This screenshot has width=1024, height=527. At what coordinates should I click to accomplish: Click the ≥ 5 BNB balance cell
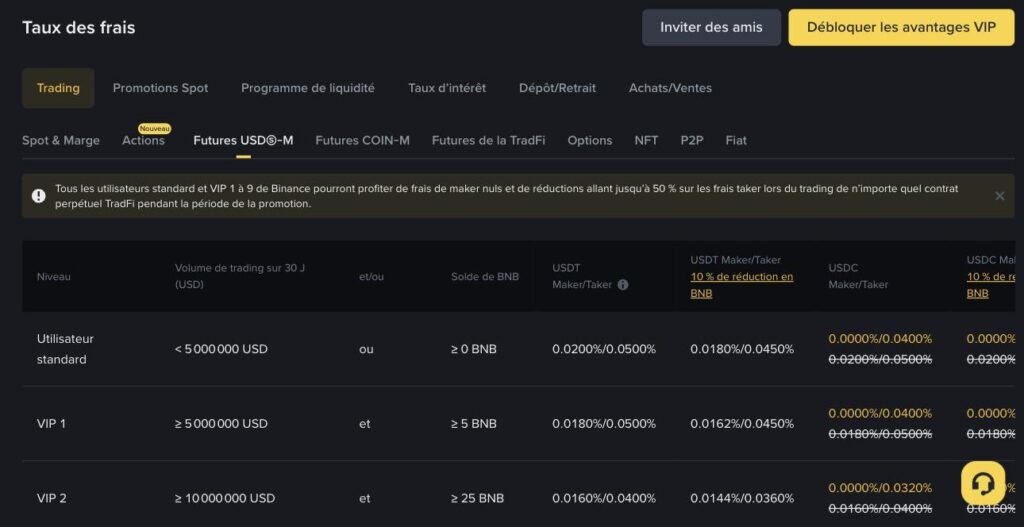tap(473, 424)
